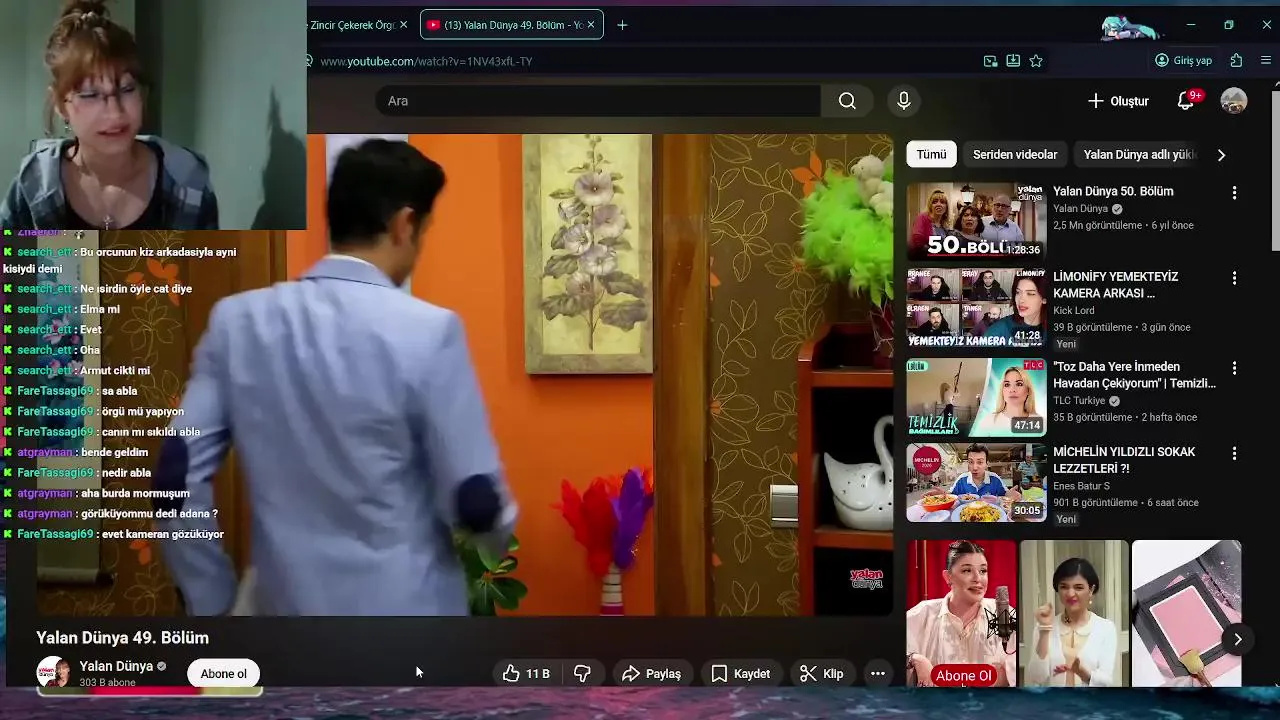1280x720 pixels.
Task: Click the install/download icon in address bar
Action: point(1013,61)
